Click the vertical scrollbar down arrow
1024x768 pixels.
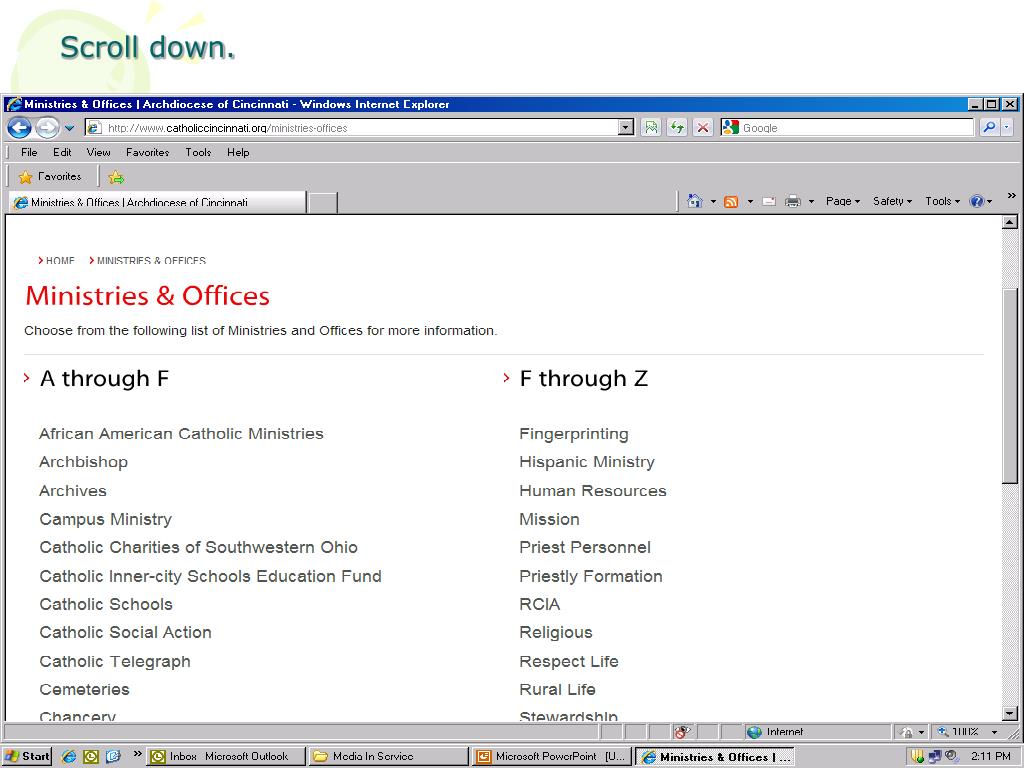[1010, 713]
